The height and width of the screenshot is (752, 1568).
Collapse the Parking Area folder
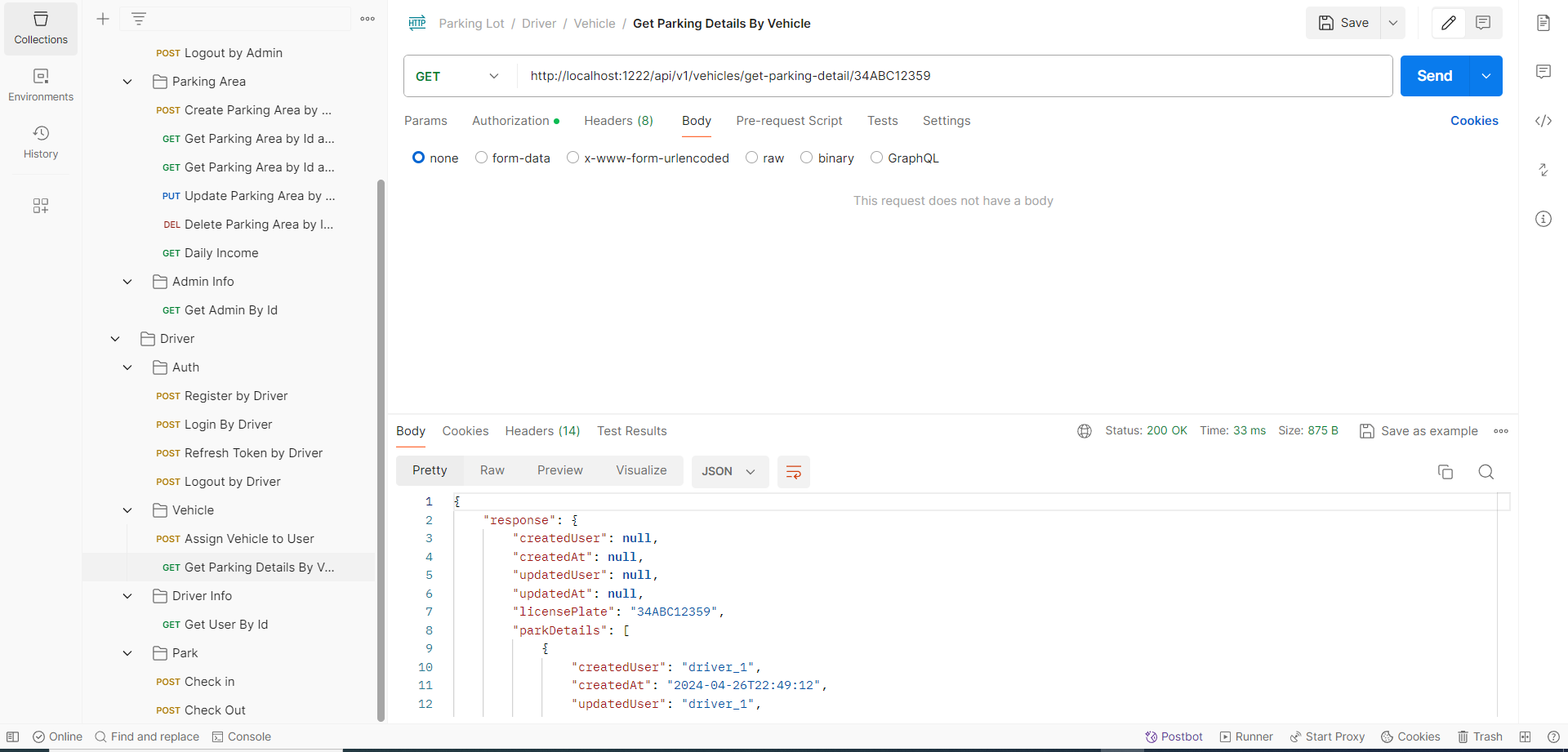click(127, 82)
